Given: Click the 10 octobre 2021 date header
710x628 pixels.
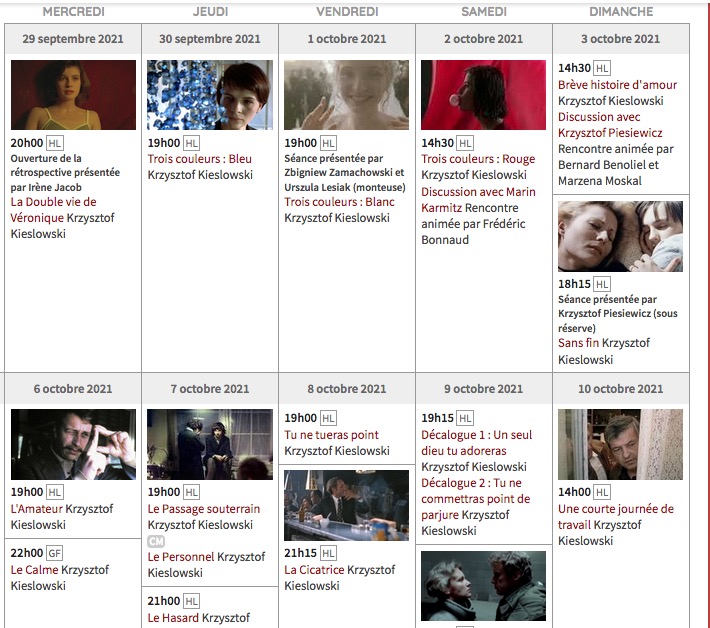Looking at the screenshot, I should [x=621, y=389].
